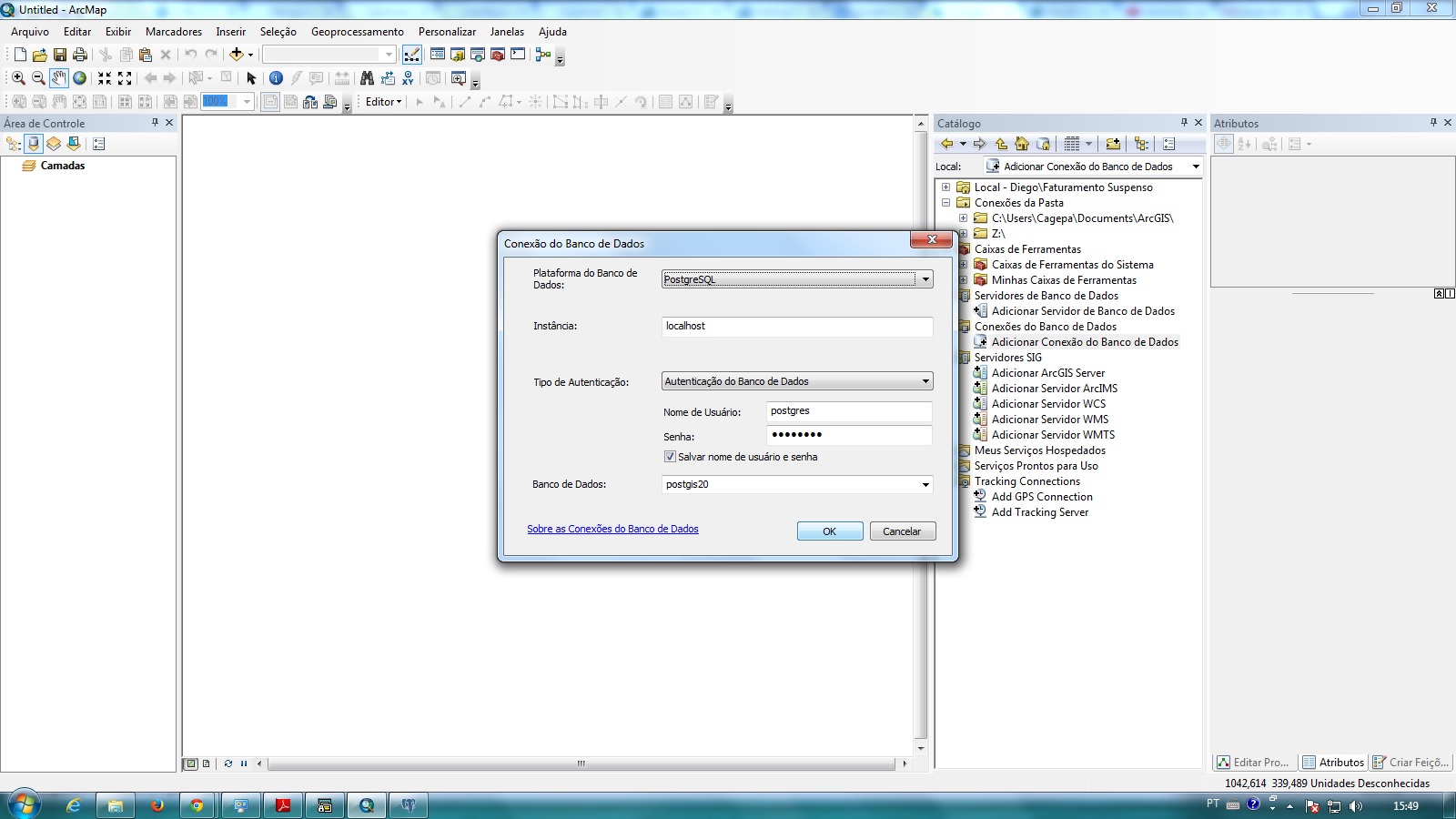The width and height of the screenshot is (1456, 819).
Task: Open the Geoprocessamento menu
Action: tap(358, 31)
